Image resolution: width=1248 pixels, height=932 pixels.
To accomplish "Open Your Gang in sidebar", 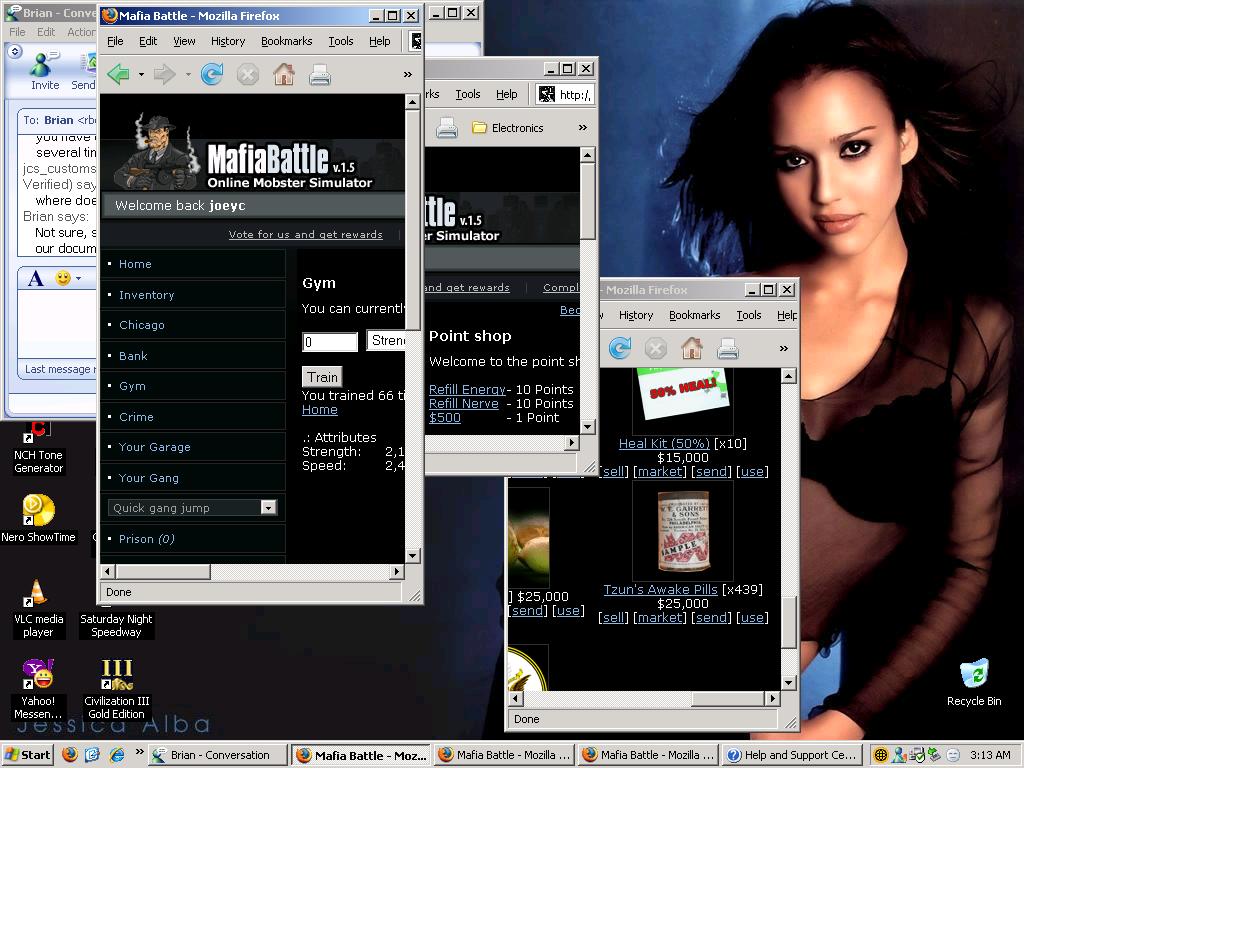I will point(149,478).
